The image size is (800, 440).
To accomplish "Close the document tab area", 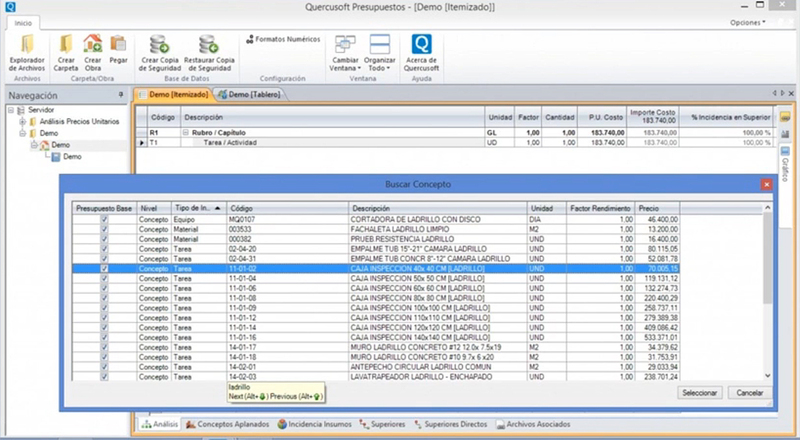I will point(791,93).
